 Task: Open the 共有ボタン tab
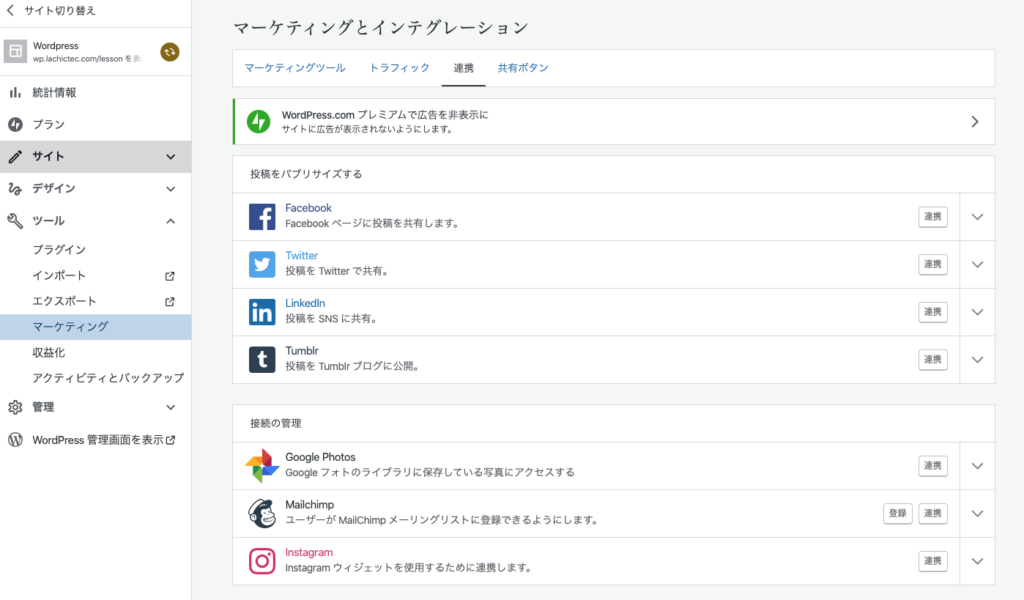[523, 68]
